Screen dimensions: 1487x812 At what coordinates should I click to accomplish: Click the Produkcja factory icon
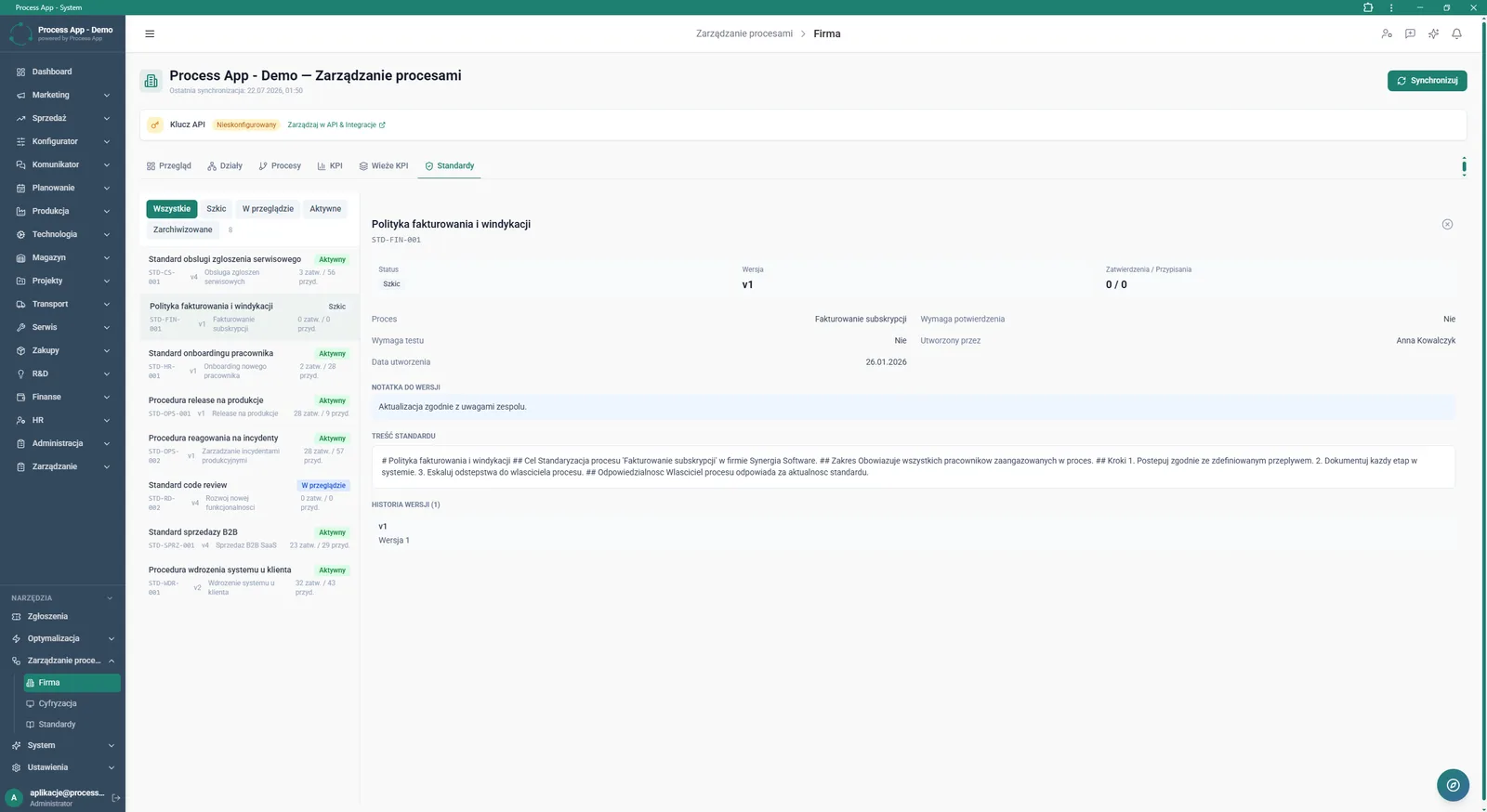20,211
